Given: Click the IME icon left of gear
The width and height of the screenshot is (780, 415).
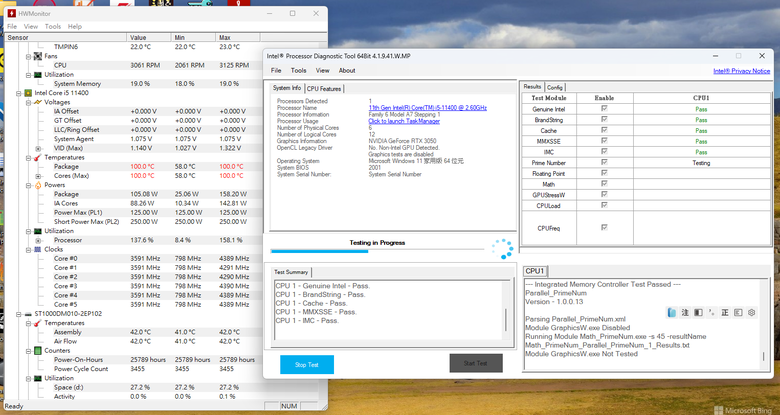Looking at the screenshot, I should click(x=738, y=312).
